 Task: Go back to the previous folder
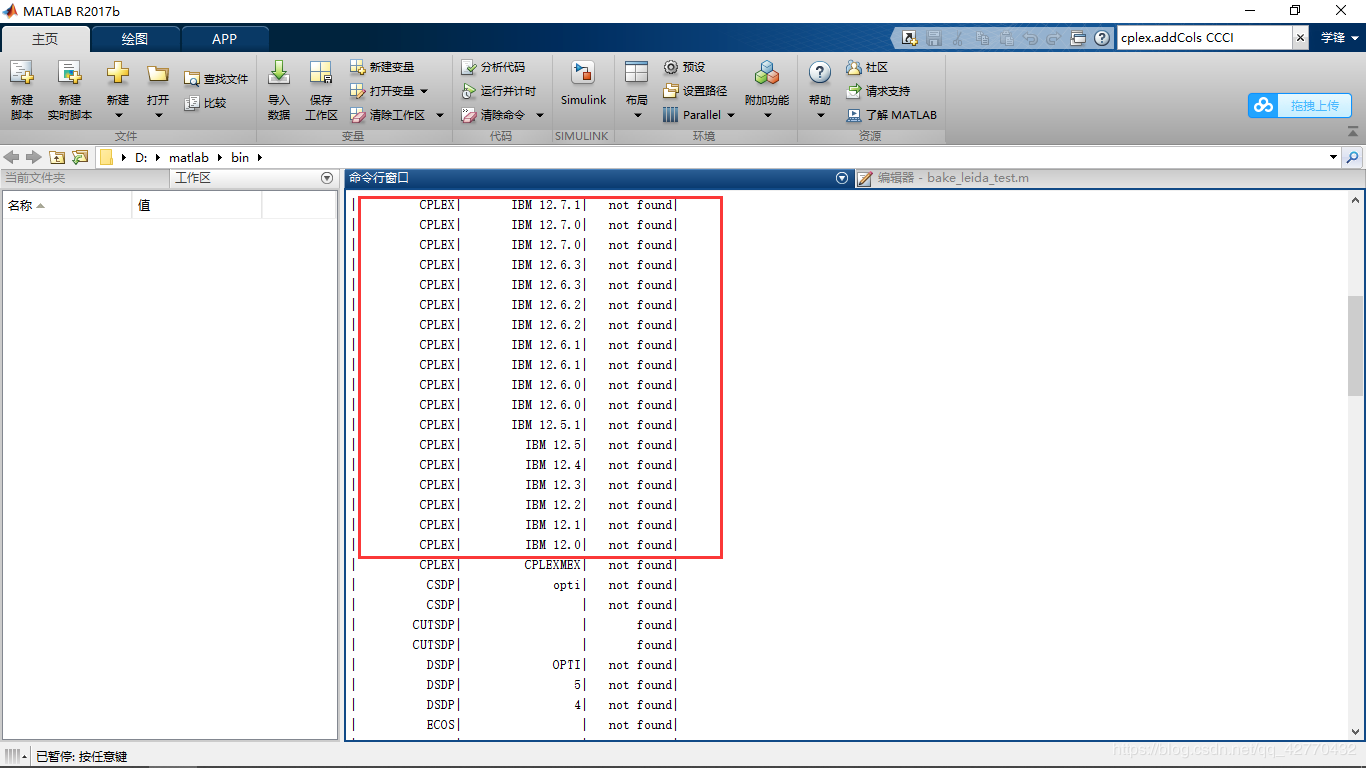tap(12, 157)
